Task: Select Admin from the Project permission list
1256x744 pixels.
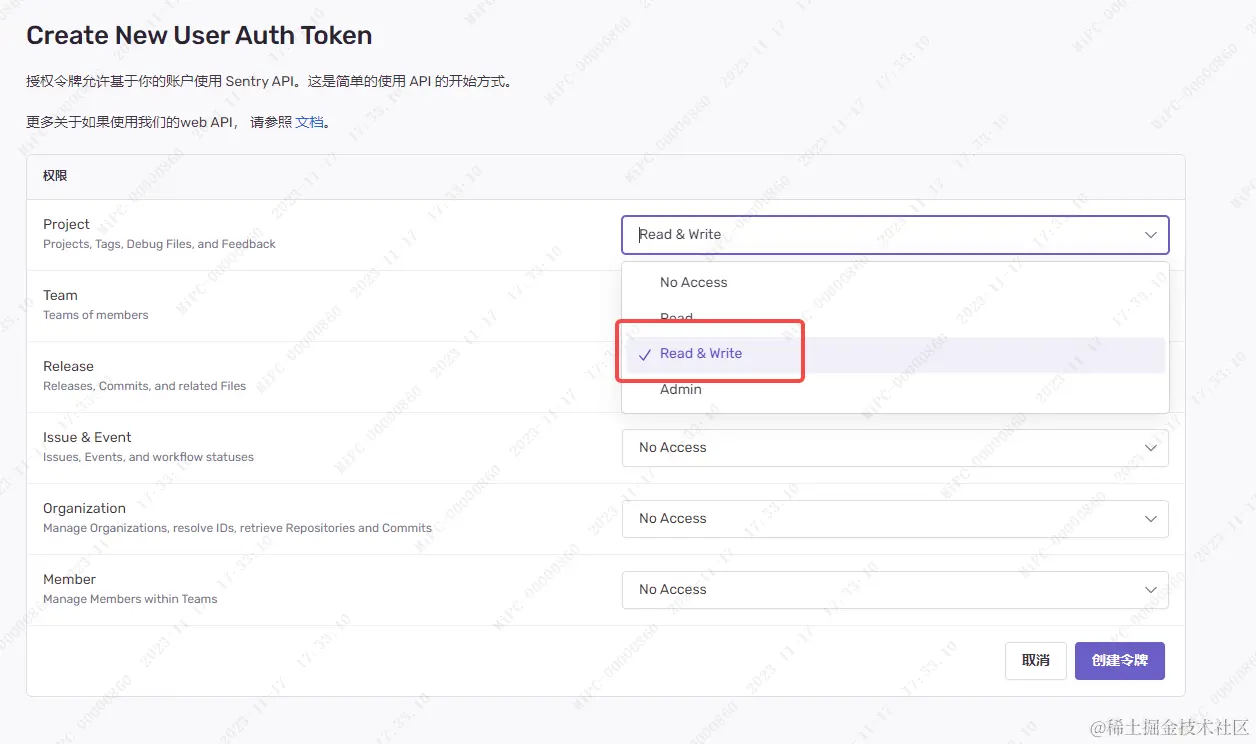Action: click(x=681, y=389)
